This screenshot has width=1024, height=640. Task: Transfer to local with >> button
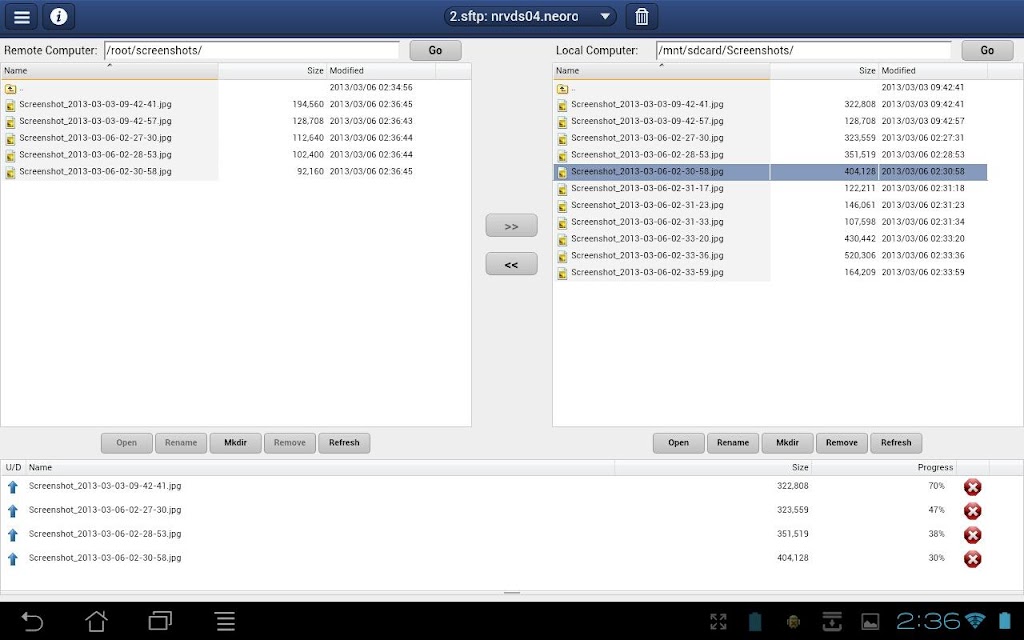511,226
